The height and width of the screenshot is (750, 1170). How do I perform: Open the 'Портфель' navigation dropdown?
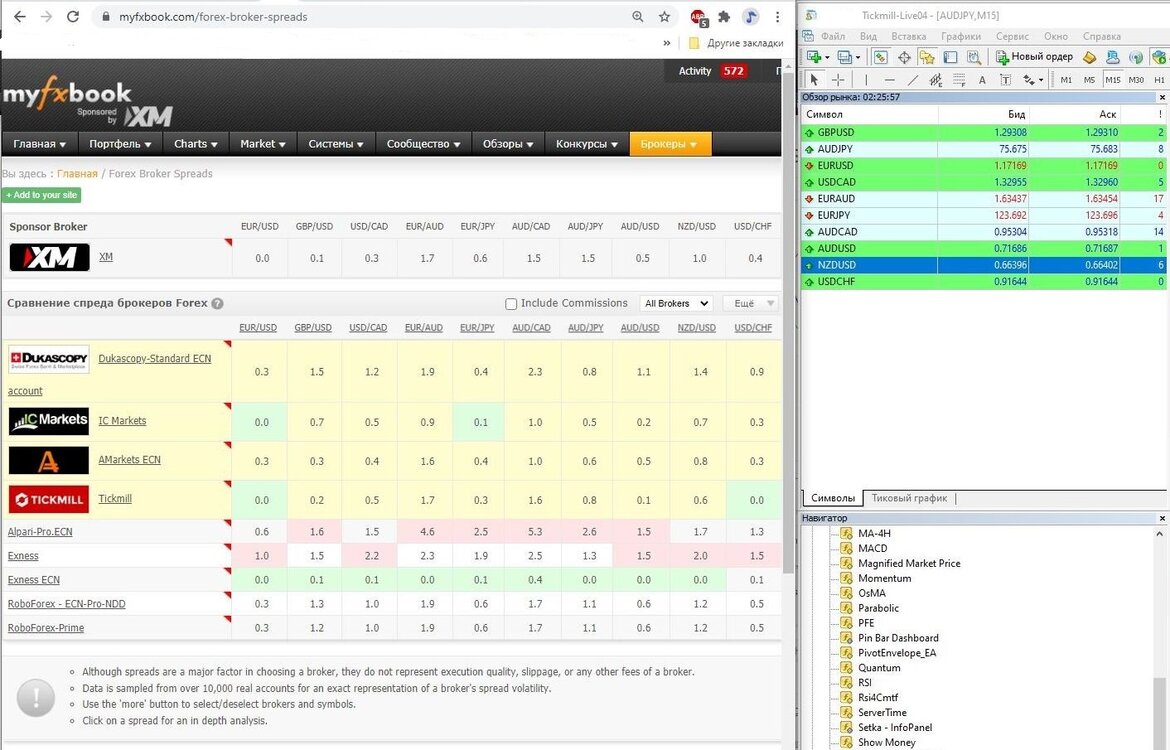click(x=120, y=144)
